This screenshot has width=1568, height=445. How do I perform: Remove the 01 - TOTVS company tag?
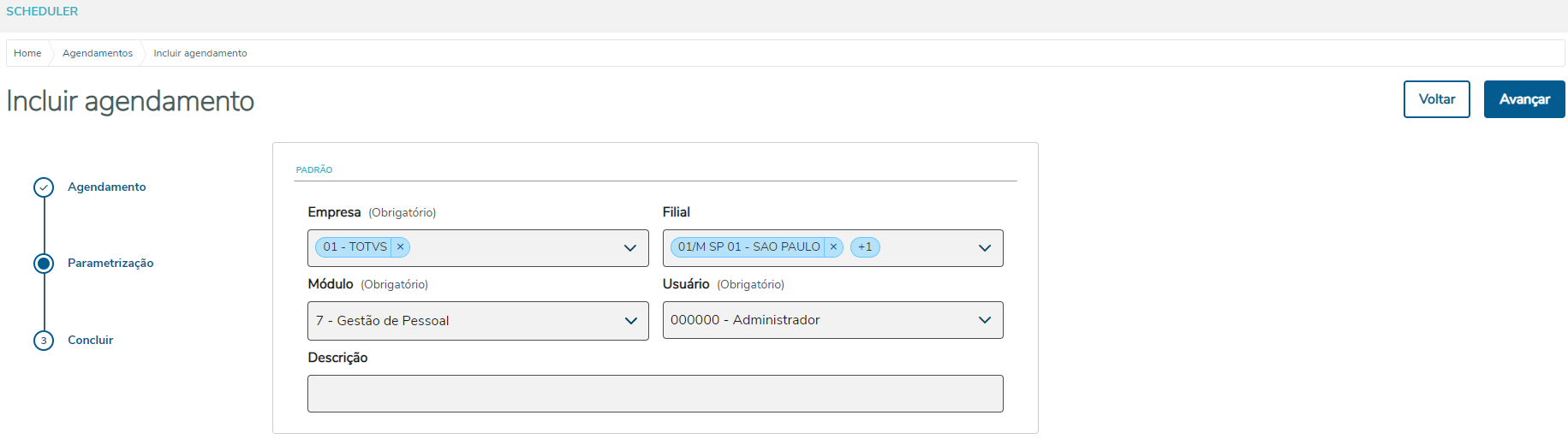pyautogui.click(x=400, y=247)
